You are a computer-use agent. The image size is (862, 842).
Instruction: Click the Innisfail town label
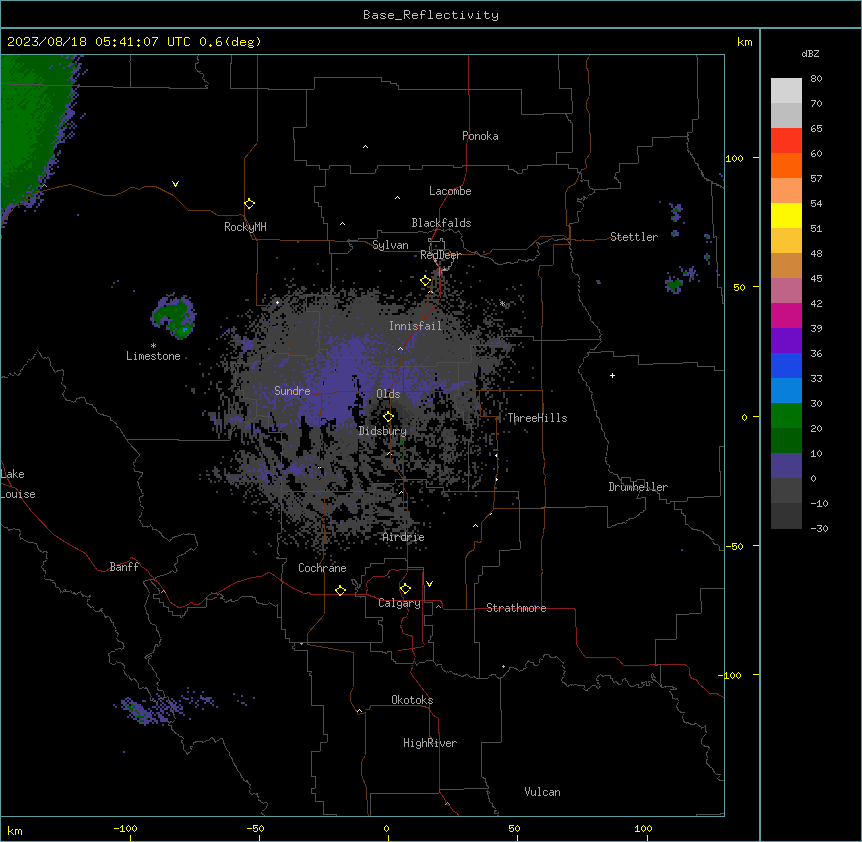(x=415, y=326)
